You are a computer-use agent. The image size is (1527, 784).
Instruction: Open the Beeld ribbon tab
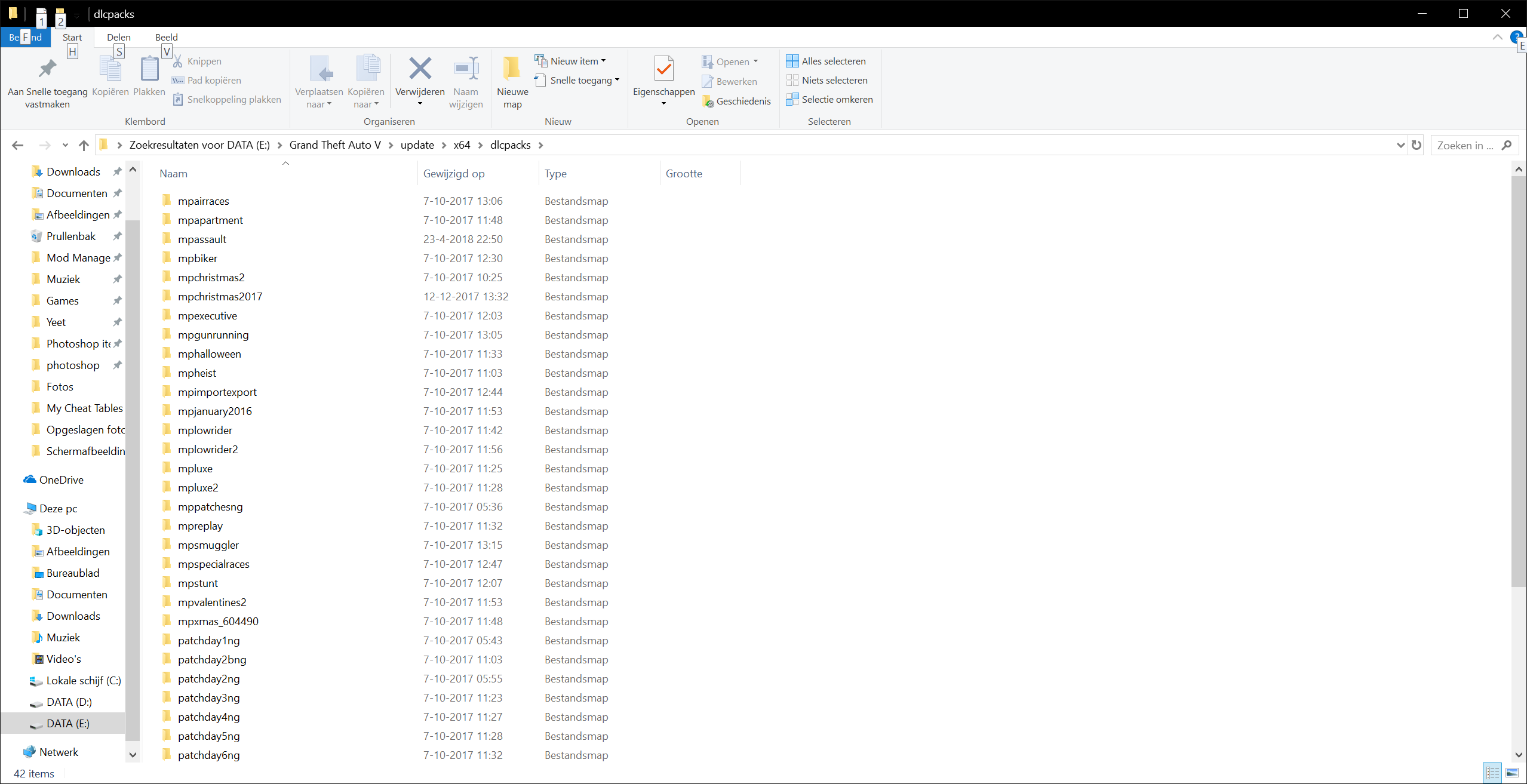pyautogui.click(x=166, y=37)
